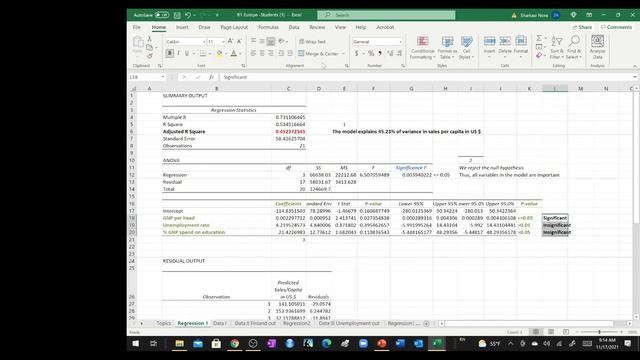
Task: Open the font name dropdown
Action: [x=204, y=42]
